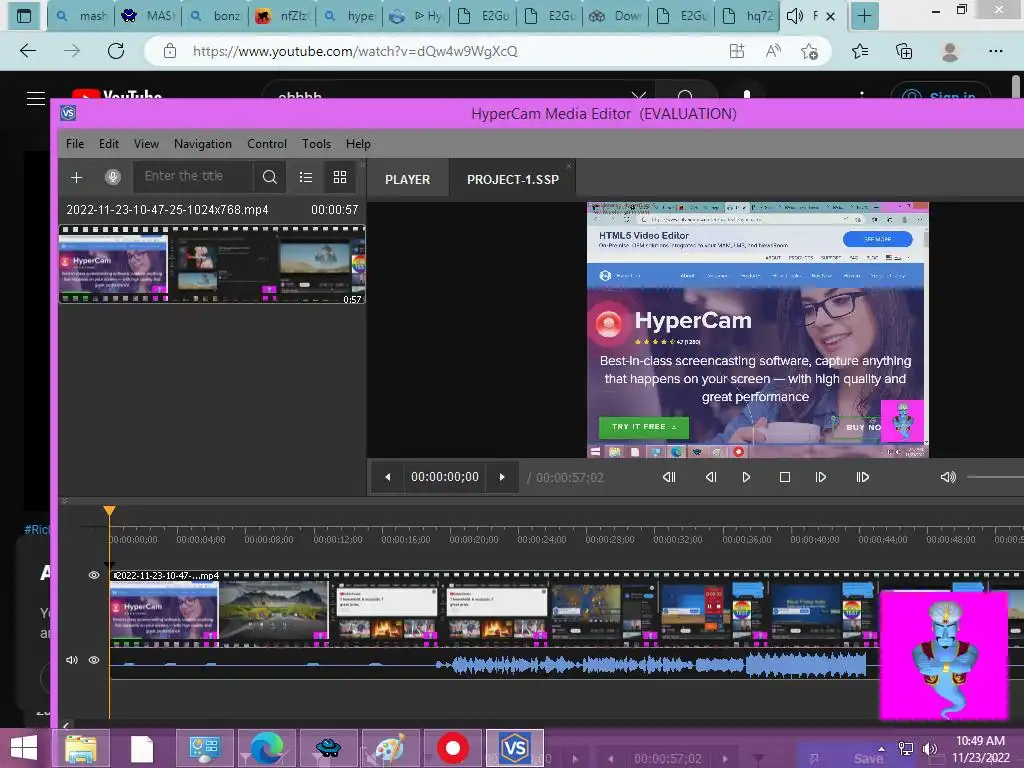This screenshot has width=1024, height=768.
Task: Step timecode forward with the right arrow
Action: pyautogui.click(x=502, y=477)
